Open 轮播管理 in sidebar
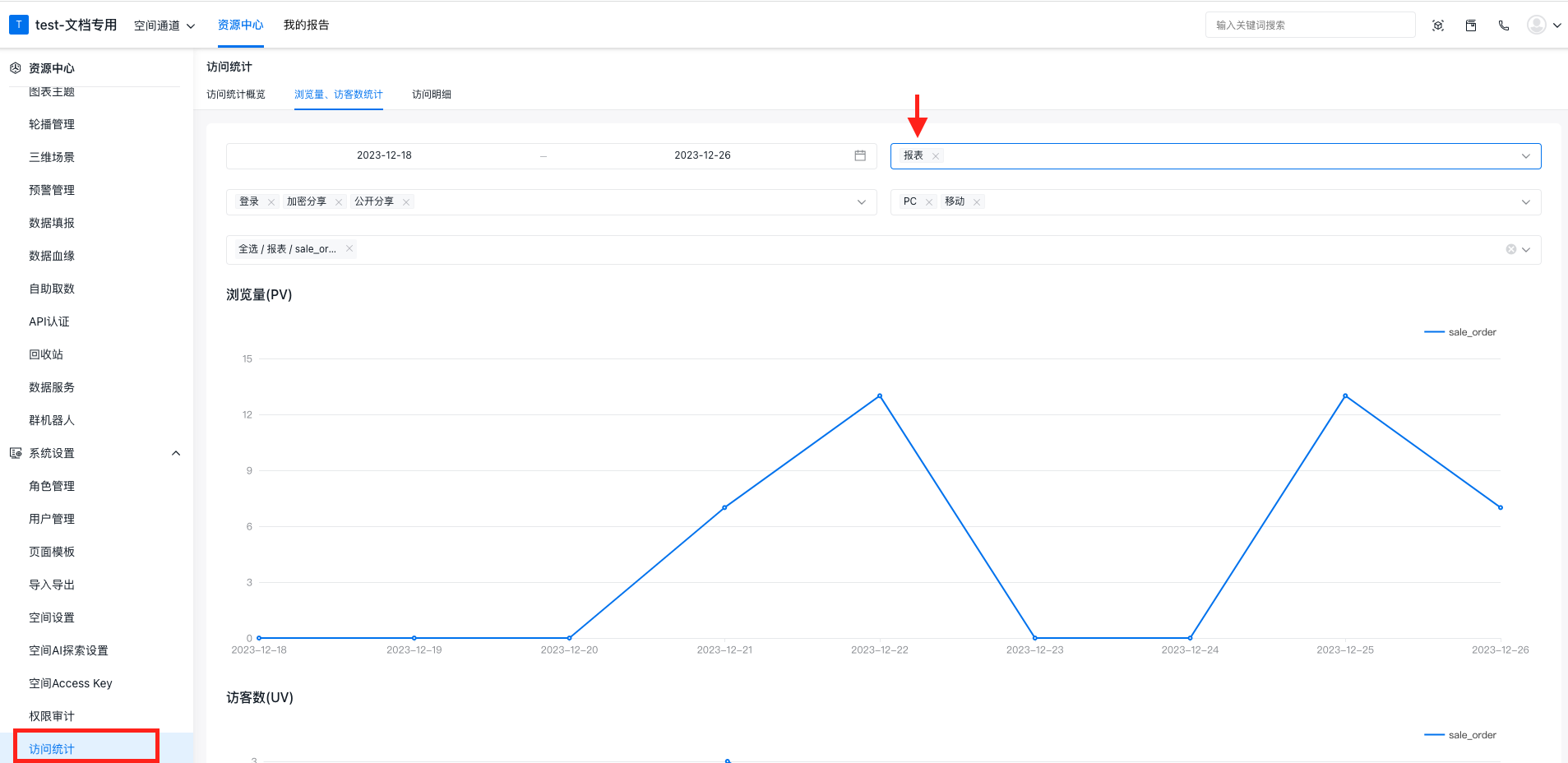The height and width of the screenshot is (763, 1568). 52,124
